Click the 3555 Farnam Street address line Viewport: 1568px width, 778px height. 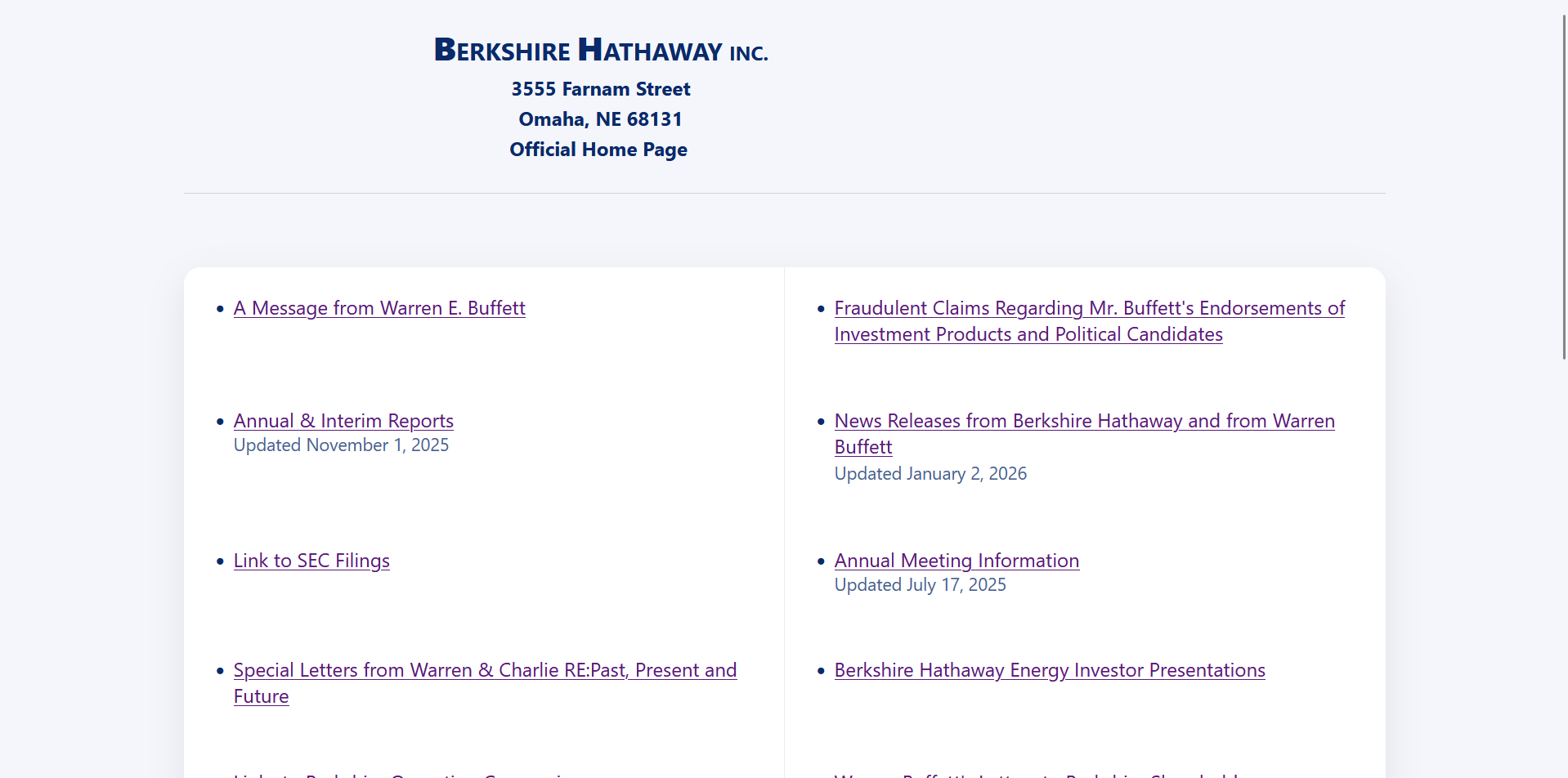(x=601, y=89)
